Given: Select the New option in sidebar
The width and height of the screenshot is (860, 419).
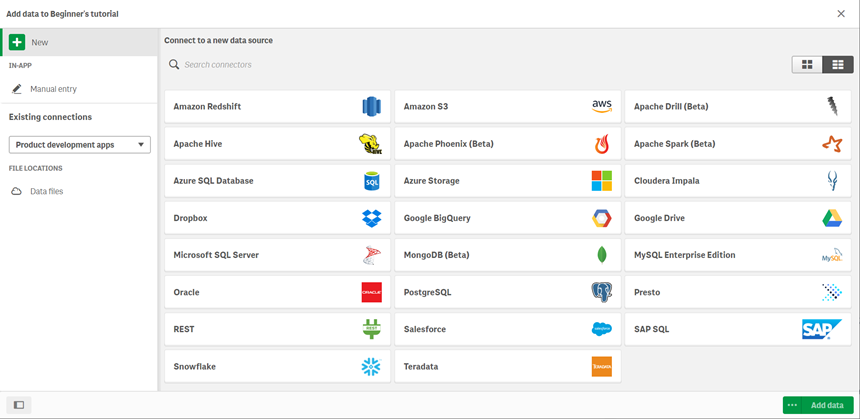Looking at the screenshot, I should point(40,43).
